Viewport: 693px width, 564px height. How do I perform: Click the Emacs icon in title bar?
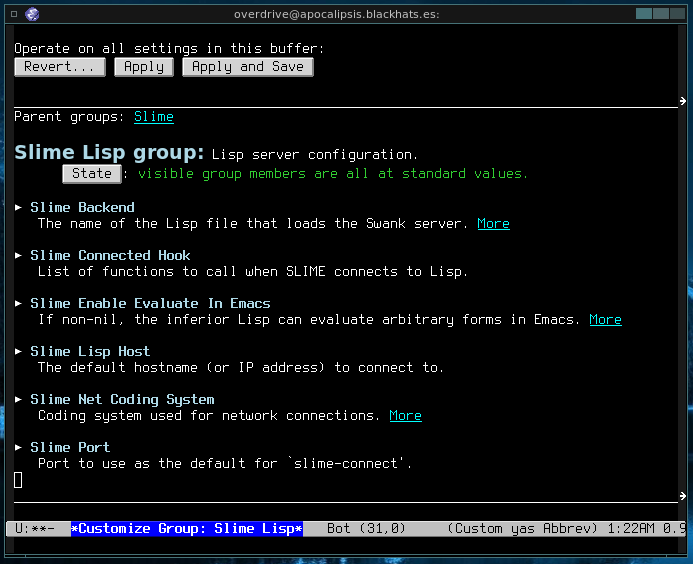pyautogui.click(x=32, y=14)
